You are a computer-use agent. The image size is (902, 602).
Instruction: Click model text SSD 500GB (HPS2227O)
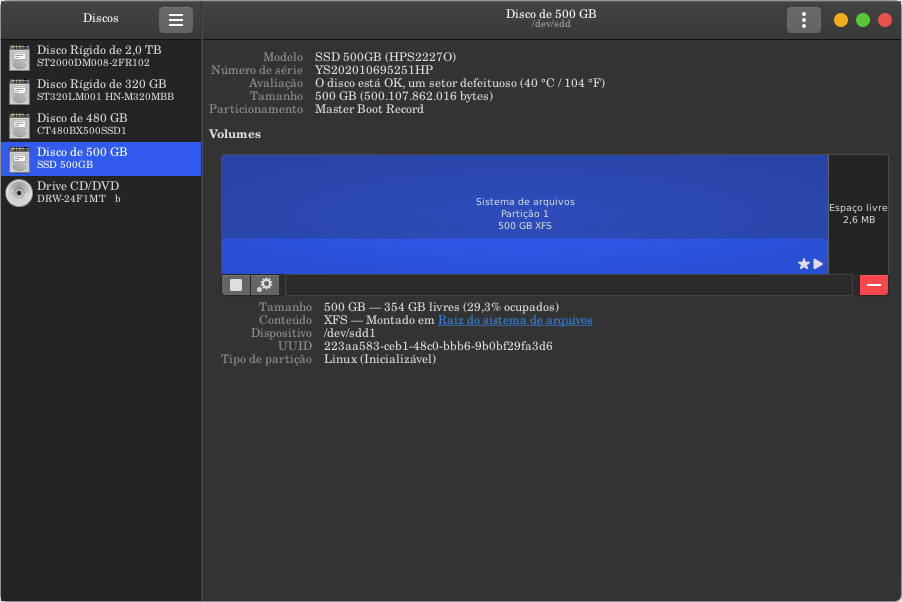click(385, 56)
